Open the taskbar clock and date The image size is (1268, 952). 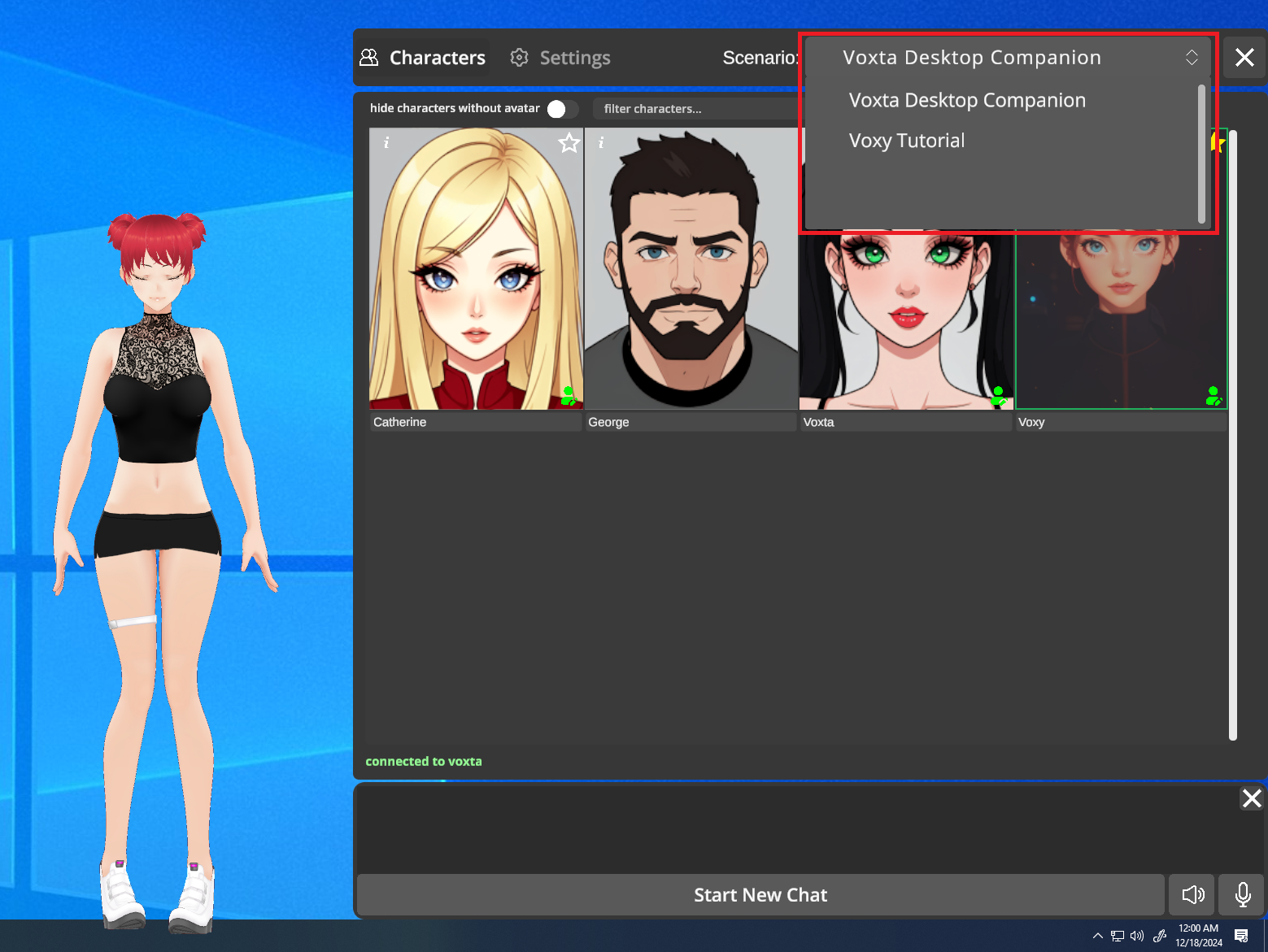pos(1199,936)
